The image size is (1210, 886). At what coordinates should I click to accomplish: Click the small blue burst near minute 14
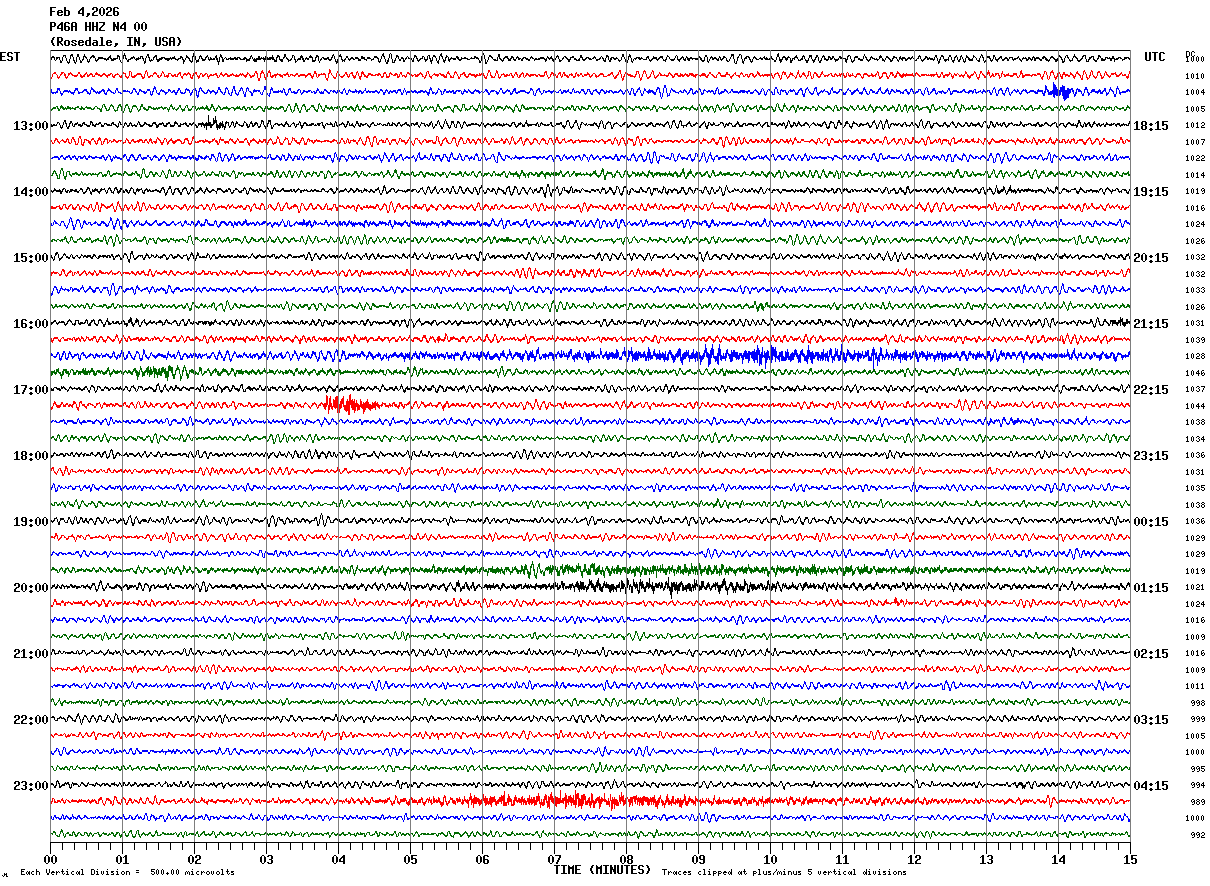point(1059,92)
